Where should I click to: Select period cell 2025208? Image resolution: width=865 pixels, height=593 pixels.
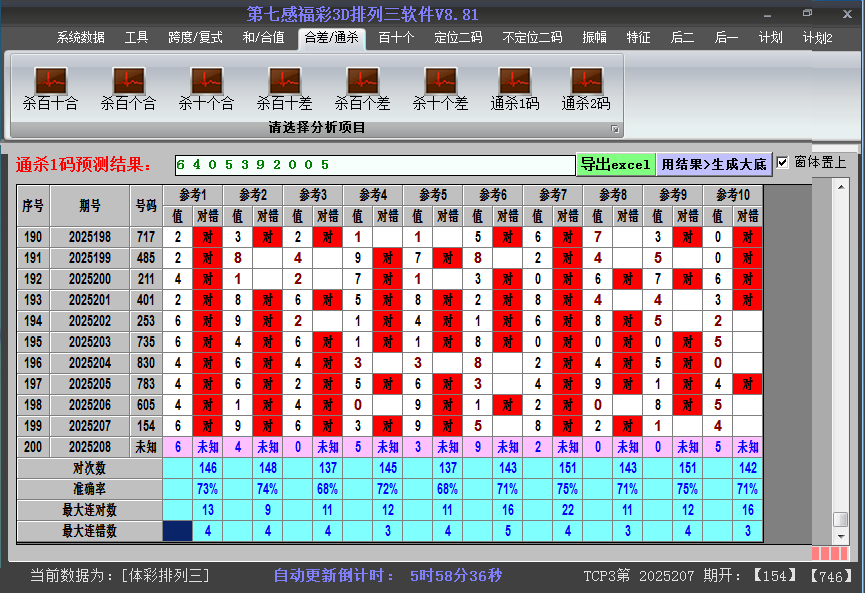pos(90,447)
